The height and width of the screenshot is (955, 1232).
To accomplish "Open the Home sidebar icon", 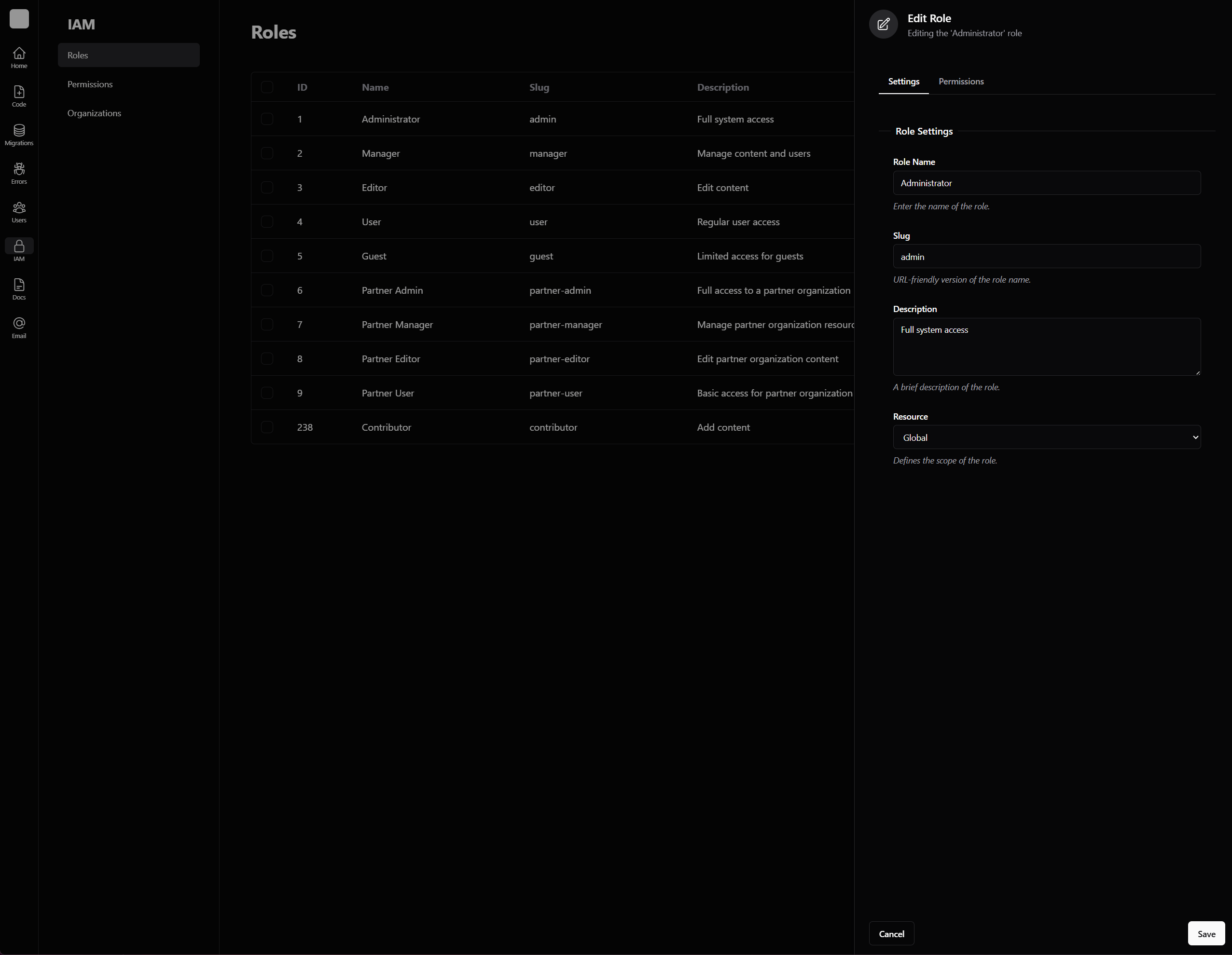I will 19,57.
